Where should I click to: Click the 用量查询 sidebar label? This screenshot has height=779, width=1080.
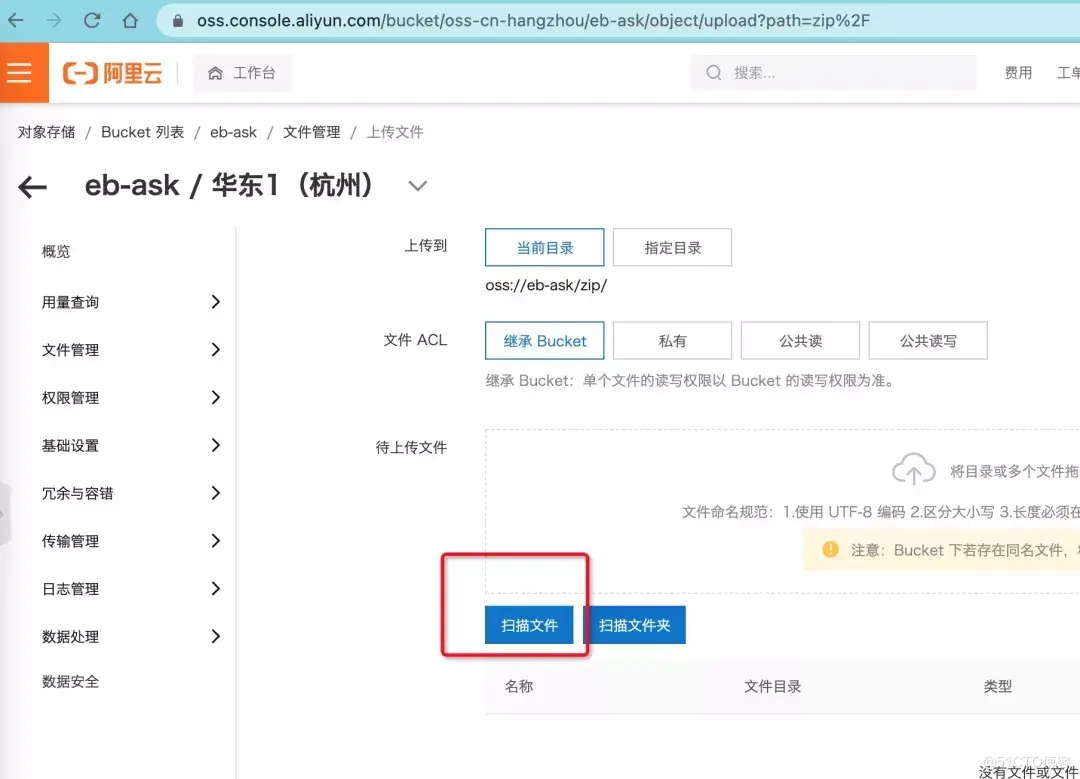(70, 302)
